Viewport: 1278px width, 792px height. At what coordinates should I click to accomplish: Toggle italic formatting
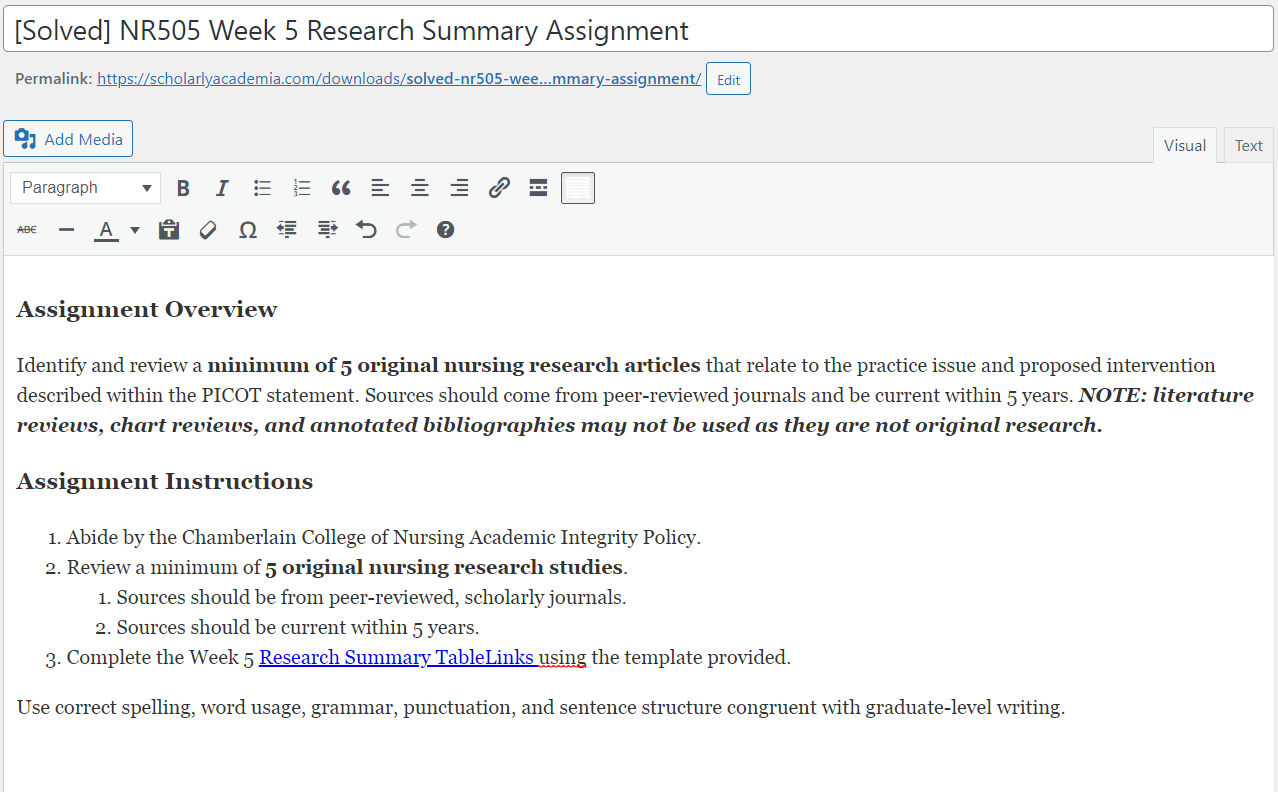(222, 188)
